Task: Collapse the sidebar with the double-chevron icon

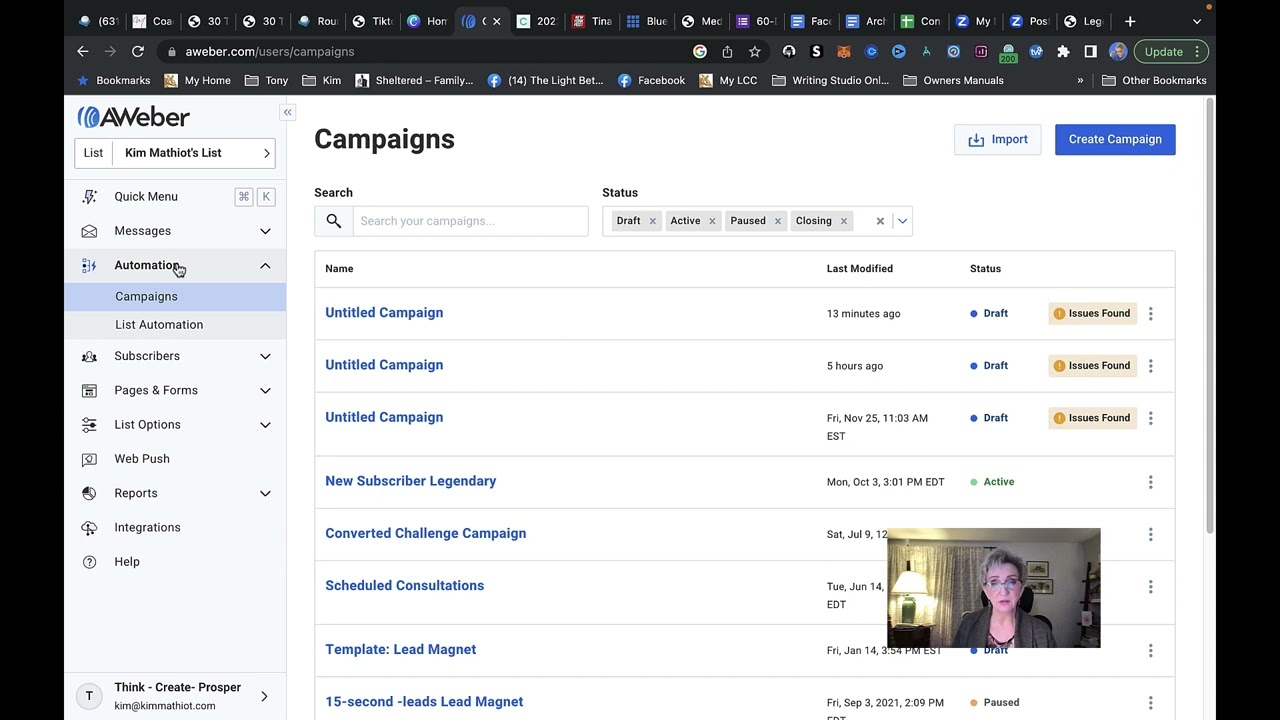Action: click(x=287, y=112)
